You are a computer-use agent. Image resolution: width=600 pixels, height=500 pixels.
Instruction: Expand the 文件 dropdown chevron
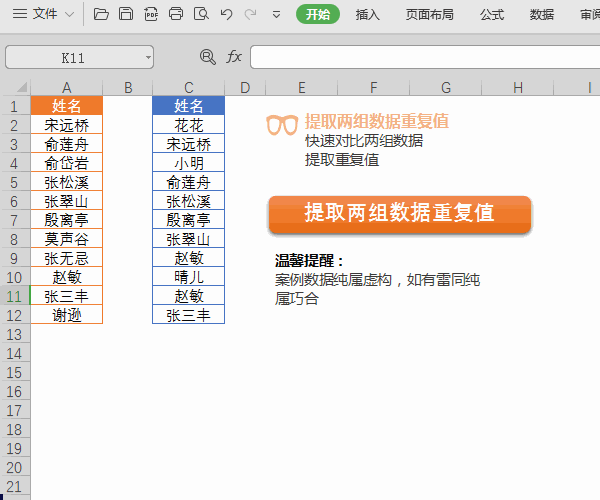[x=69, y=15]
